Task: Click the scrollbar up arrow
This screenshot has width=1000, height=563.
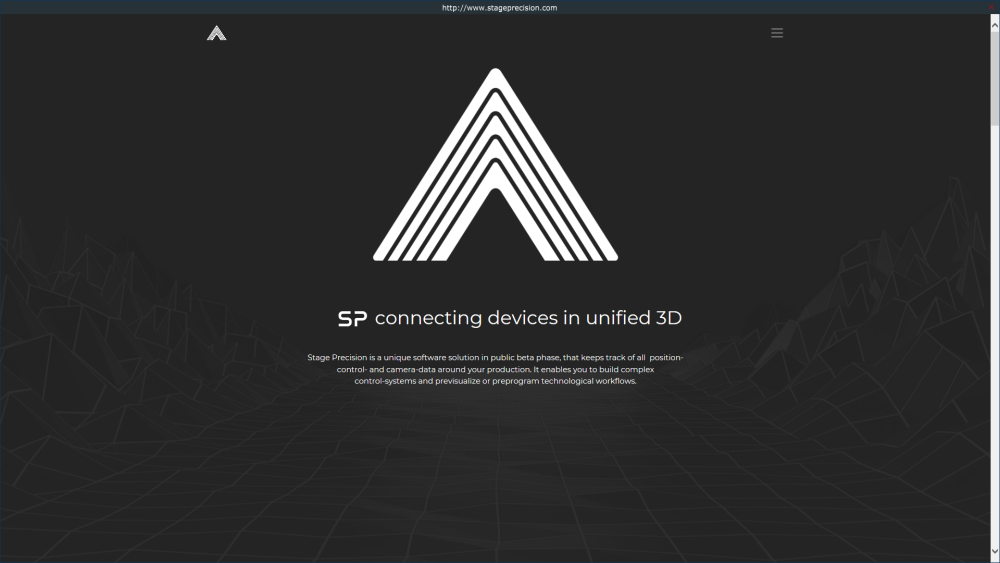Action: 995,25
